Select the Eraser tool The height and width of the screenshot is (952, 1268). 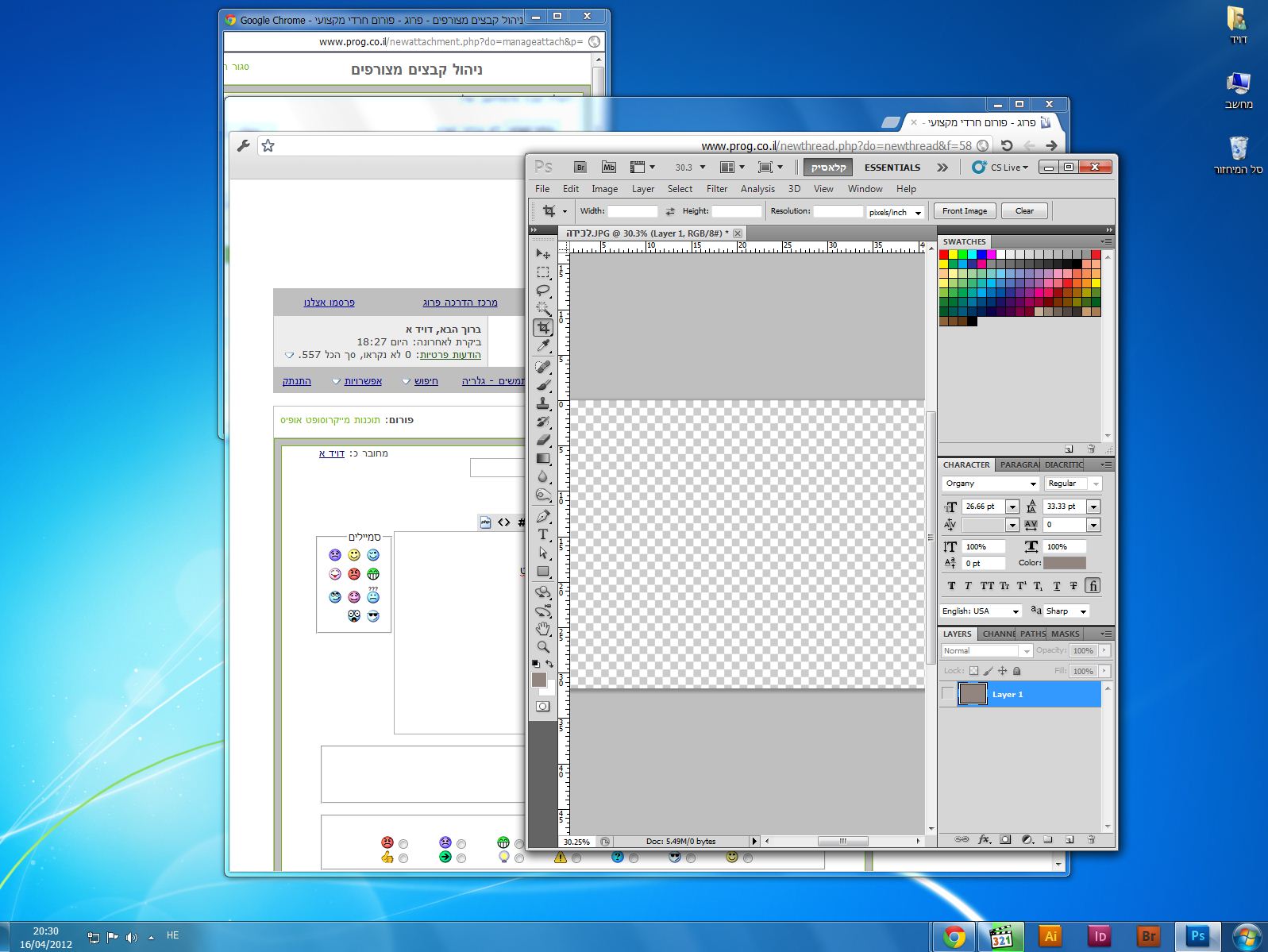(x=543, y=440)
